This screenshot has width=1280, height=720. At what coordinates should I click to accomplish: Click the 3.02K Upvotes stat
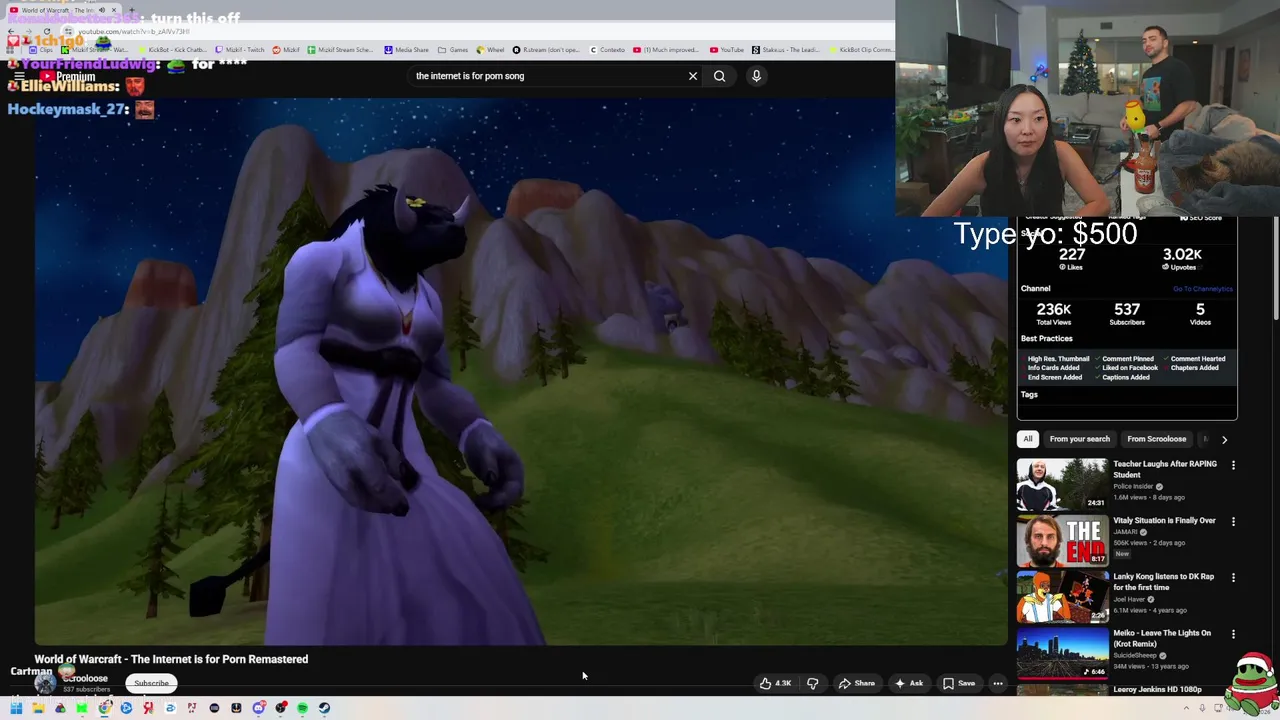(1182, 259)
